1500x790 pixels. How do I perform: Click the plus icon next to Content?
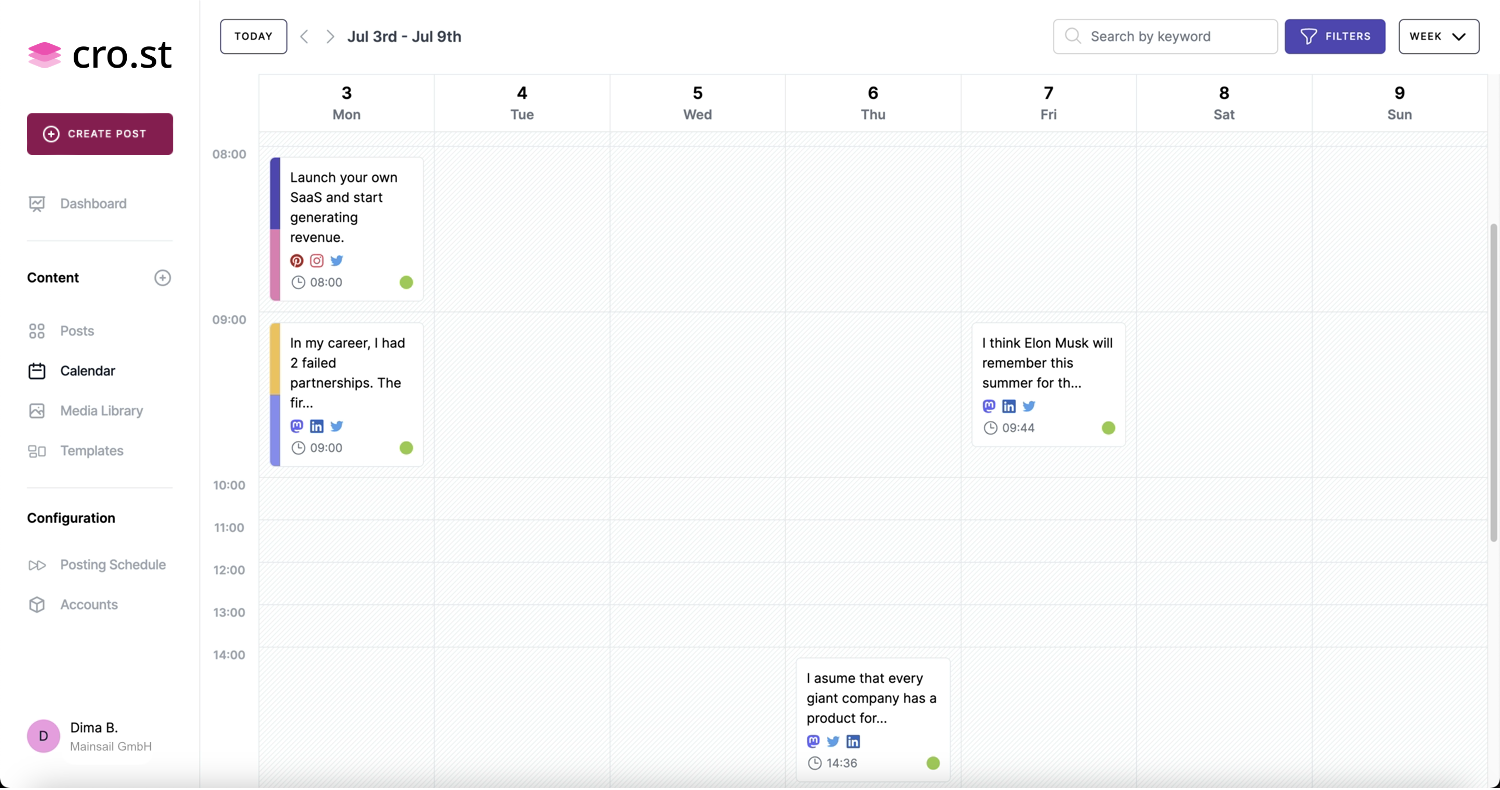[x=162, y=278]
